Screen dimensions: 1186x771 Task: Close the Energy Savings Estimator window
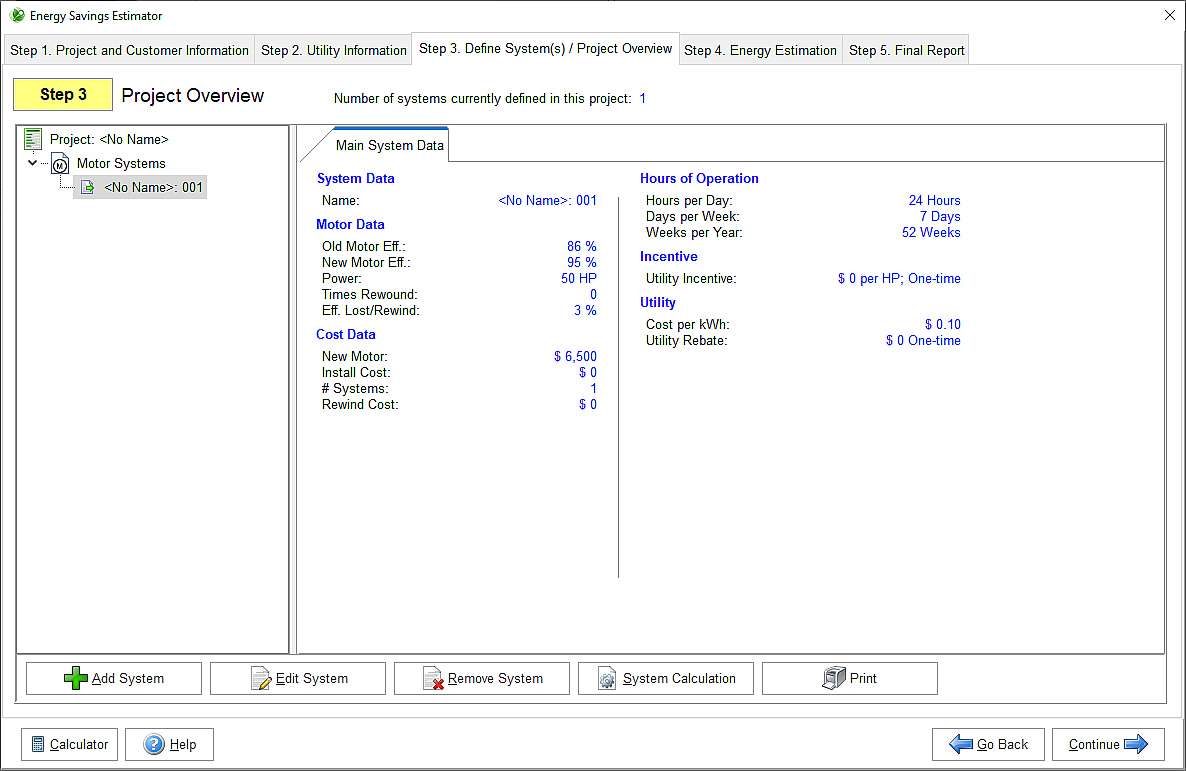(1170, 15)
